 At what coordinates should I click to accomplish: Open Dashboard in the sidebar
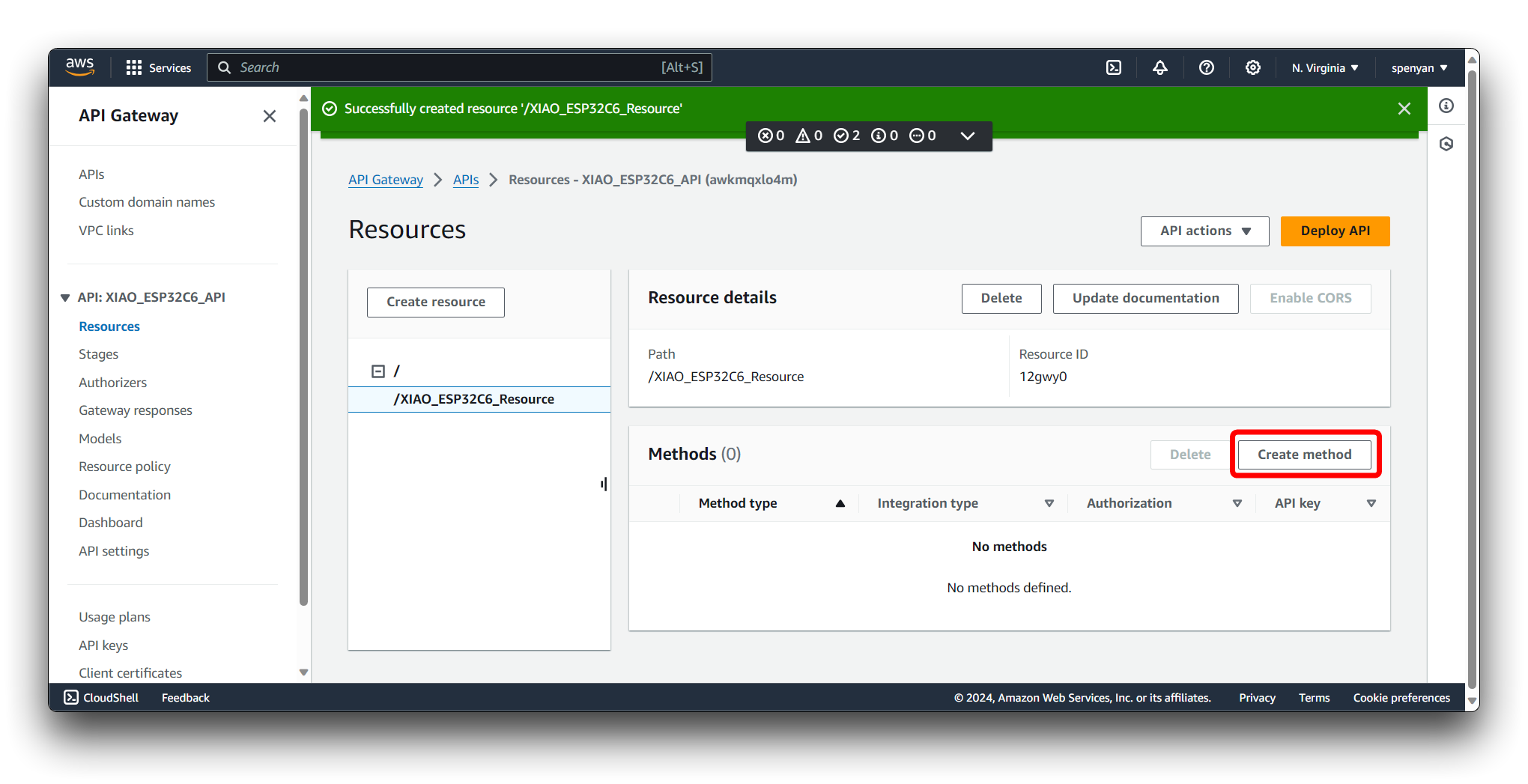click(111, 523)
